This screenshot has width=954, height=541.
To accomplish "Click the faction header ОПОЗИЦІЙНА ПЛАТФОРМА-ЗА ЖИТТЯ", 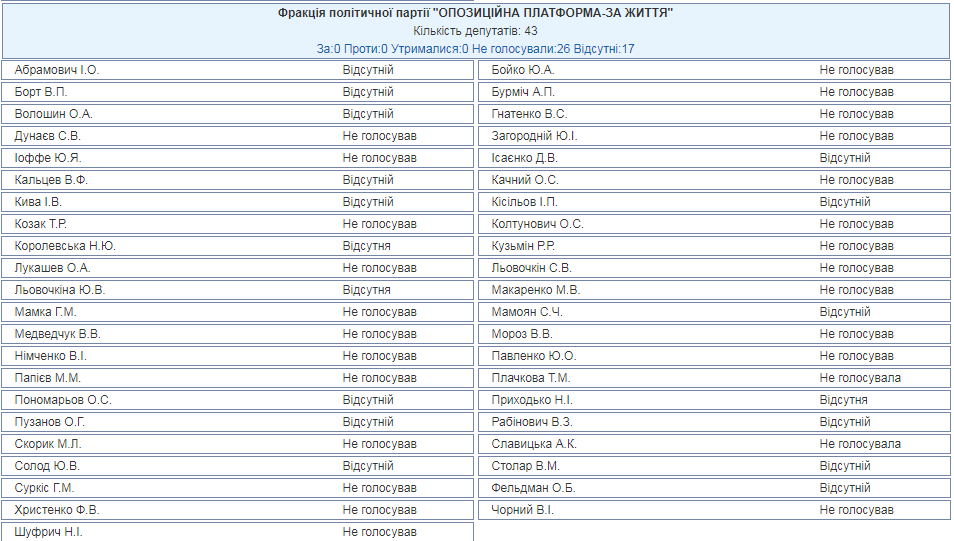I will click(x=476, y=13).
